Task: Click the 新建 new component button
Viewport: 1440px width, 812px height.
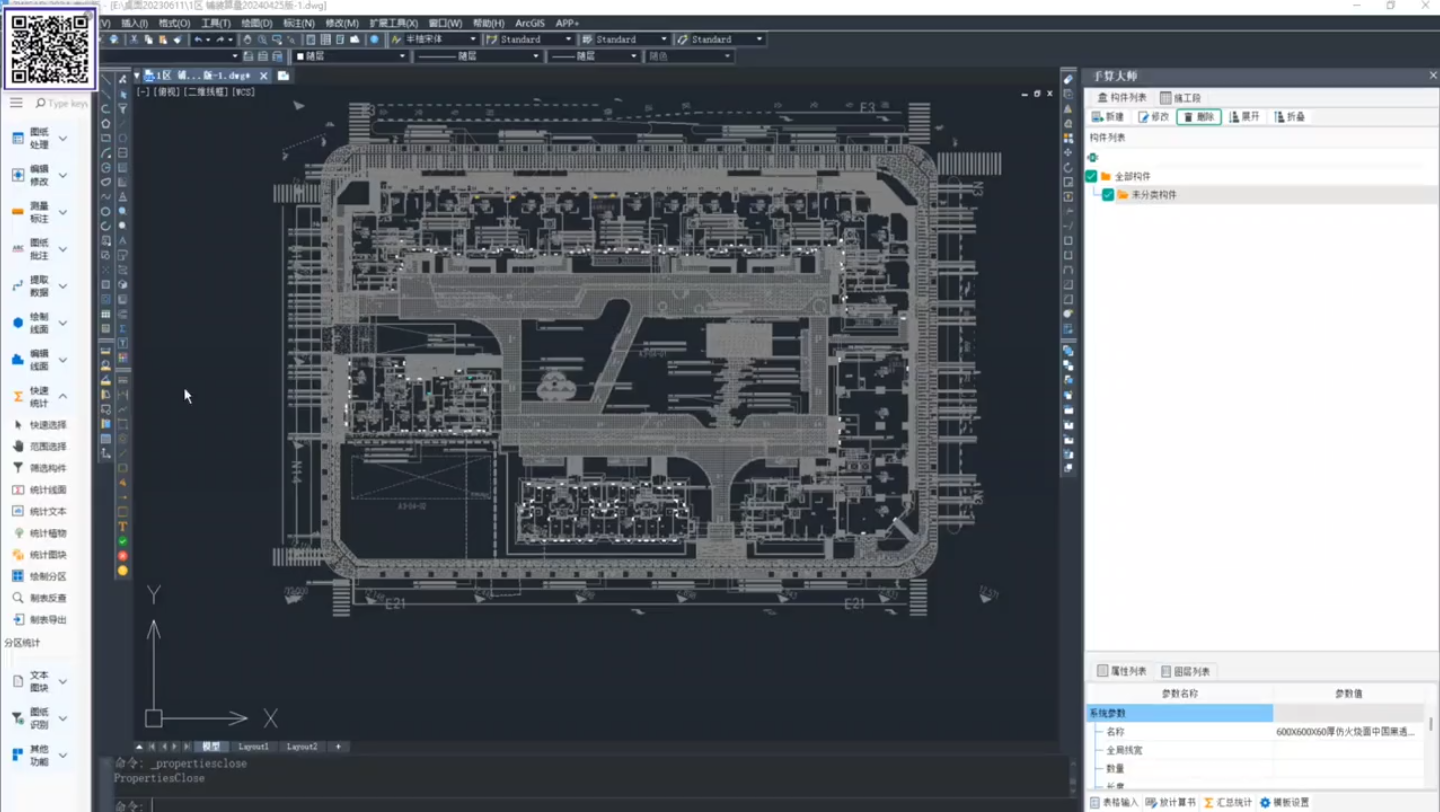Action: (1108, 117)
